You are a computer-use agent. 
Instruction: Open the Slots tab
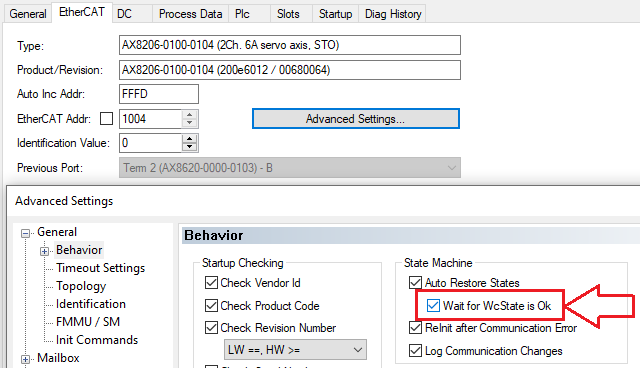(x=291, y=14)
